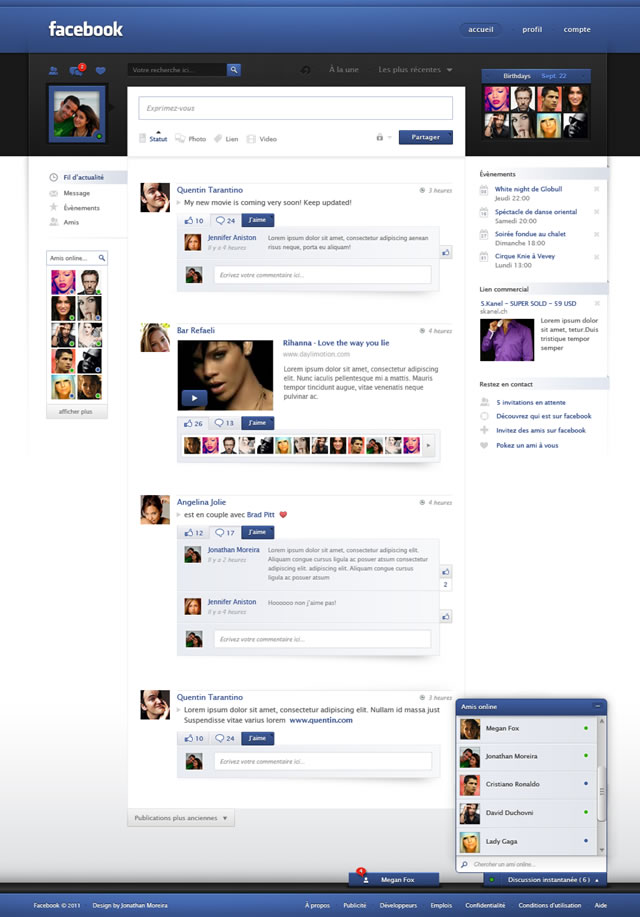640x917 pixels.
Task: Like Jennifer Aniston's comment on first post
Action: pyautogui.click(x=445, y=253)
